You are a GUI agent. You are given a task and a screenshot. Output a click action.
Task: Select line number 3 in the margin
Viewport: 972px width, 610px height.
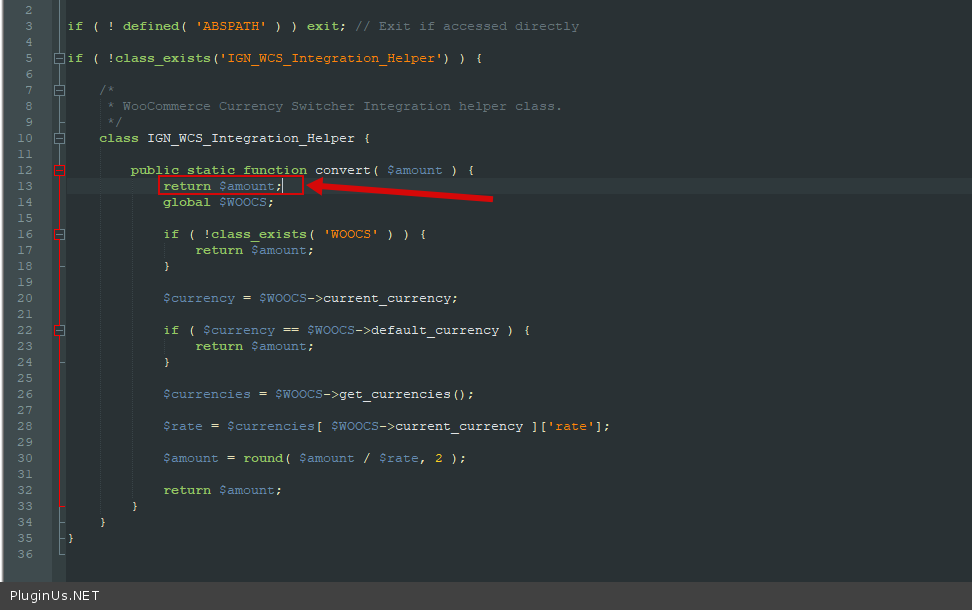click(28, 26)
